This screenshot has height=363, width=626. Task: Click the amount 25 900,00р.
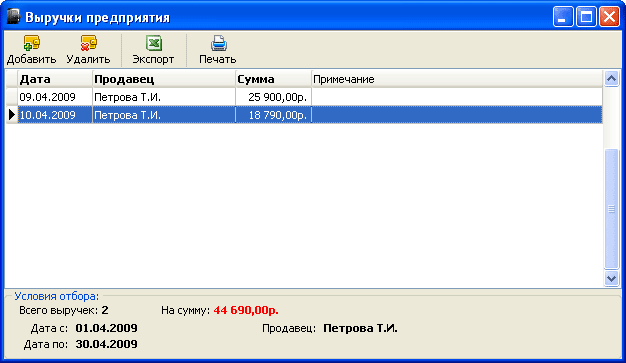[x=273, y=97]
